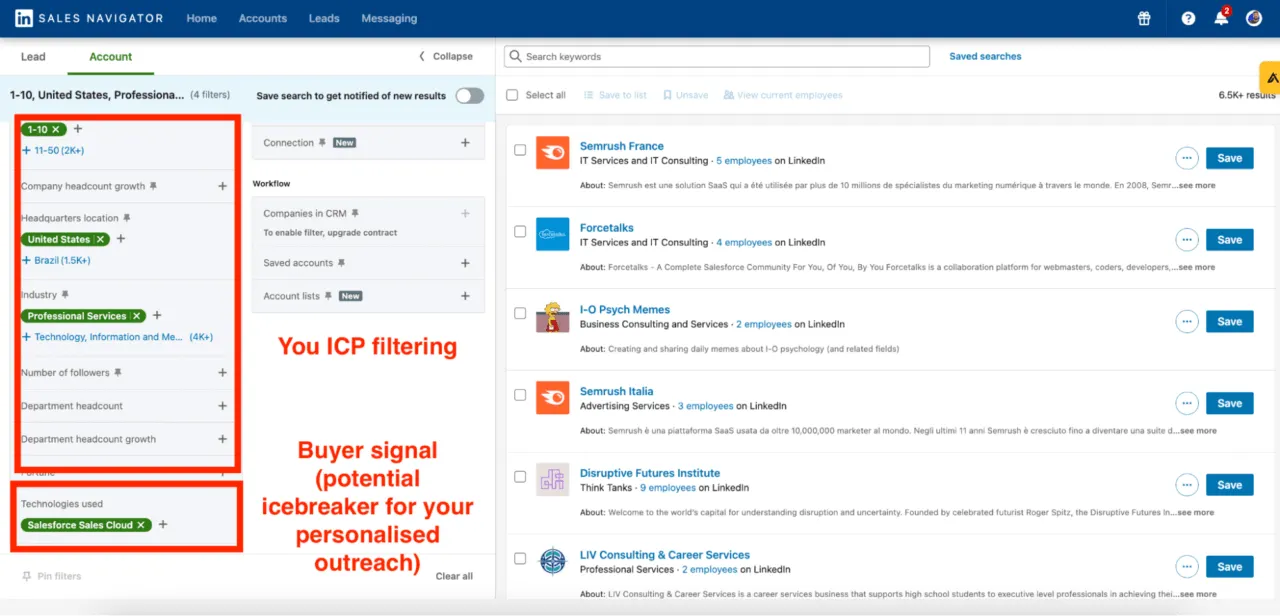Expand the Connection filter
Image resolution: width=1280 pixels, height=616 pixels.
click(465, 143)
